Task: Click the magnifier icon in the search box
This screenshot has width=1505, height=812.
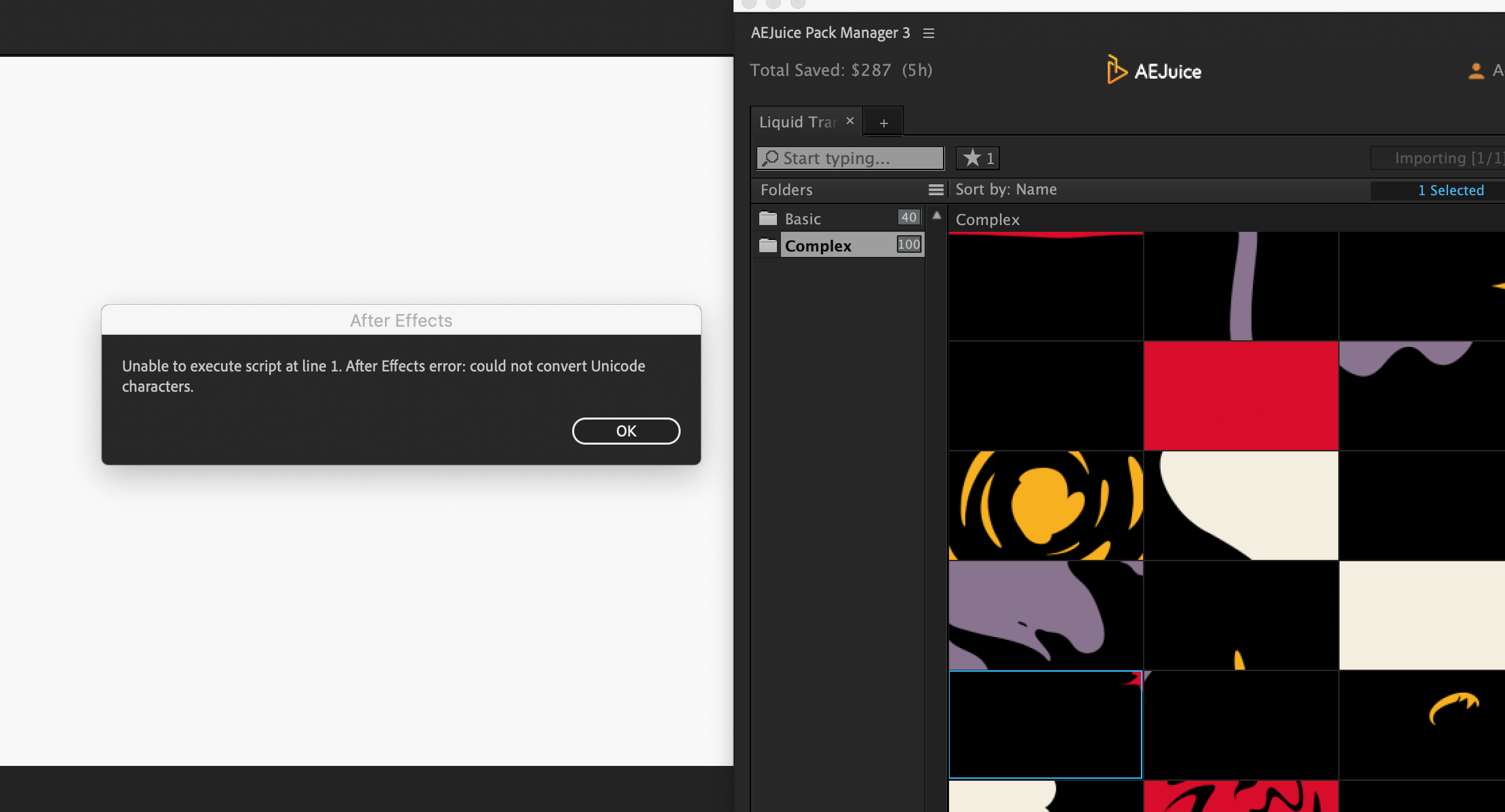Action: click(x=770, y=158)
